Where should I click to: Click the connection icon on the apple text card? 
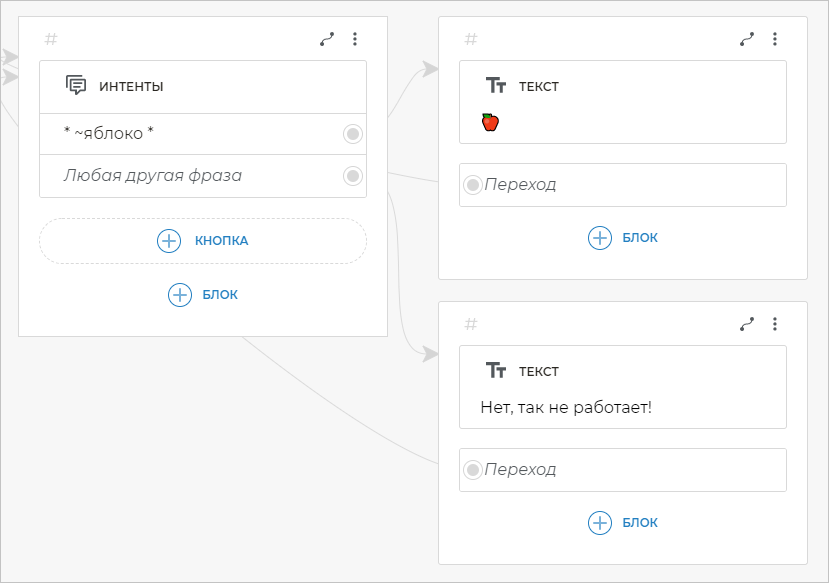pyautogui.click(x=747, y=39)
